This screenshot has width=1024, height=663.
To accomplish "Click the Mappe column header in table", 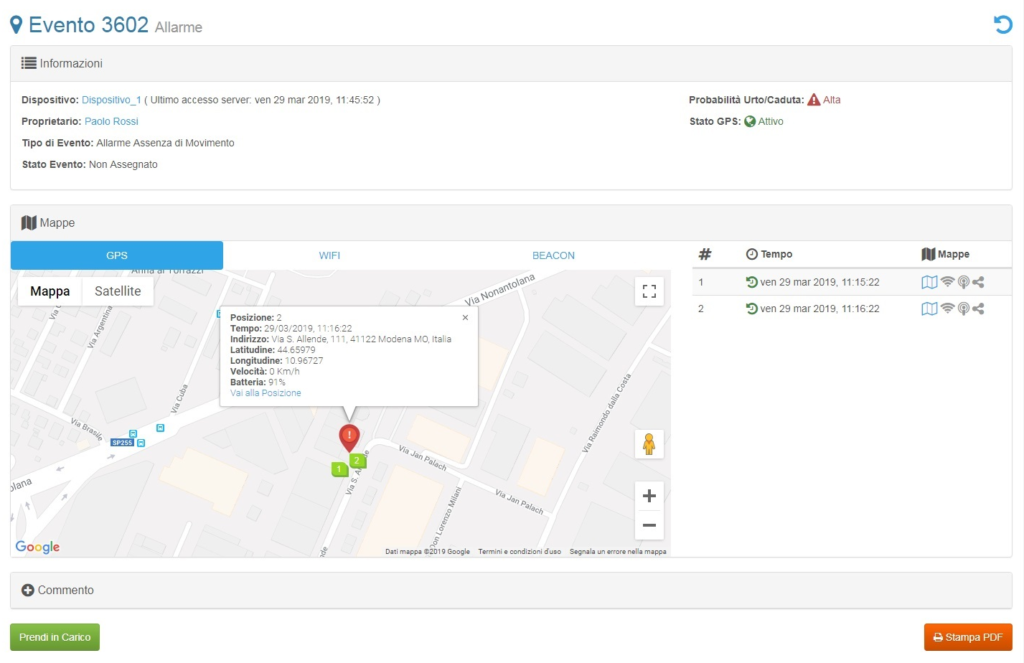I will tap(945, 254).
